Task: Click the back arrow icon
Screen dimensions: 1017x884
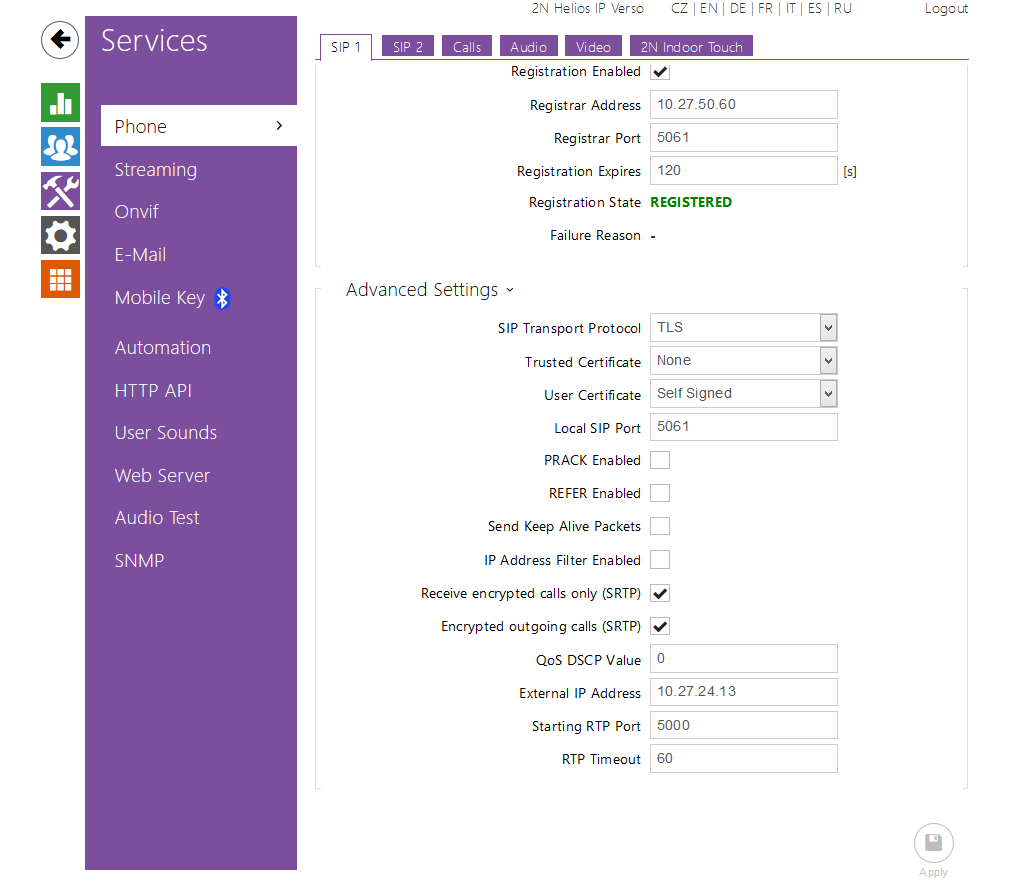Action: (60, 40)
